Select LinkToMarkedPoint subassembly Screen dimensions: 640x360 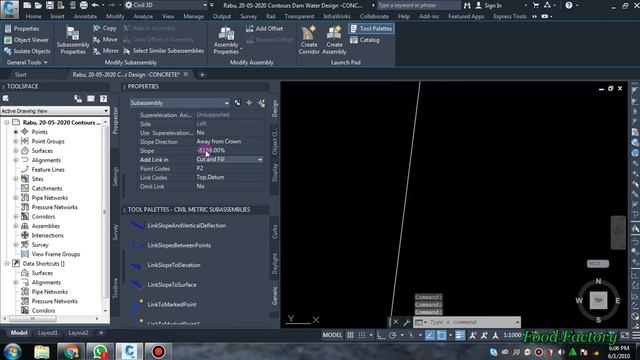click(164, 304)
